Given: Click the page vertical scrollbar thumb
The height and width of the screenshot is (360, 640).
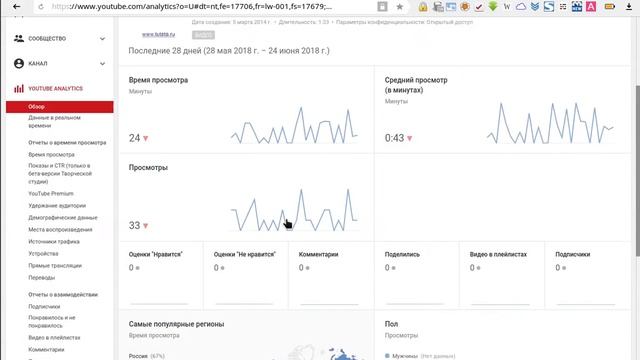Looking at the screenshot, I should pos(637,171).
